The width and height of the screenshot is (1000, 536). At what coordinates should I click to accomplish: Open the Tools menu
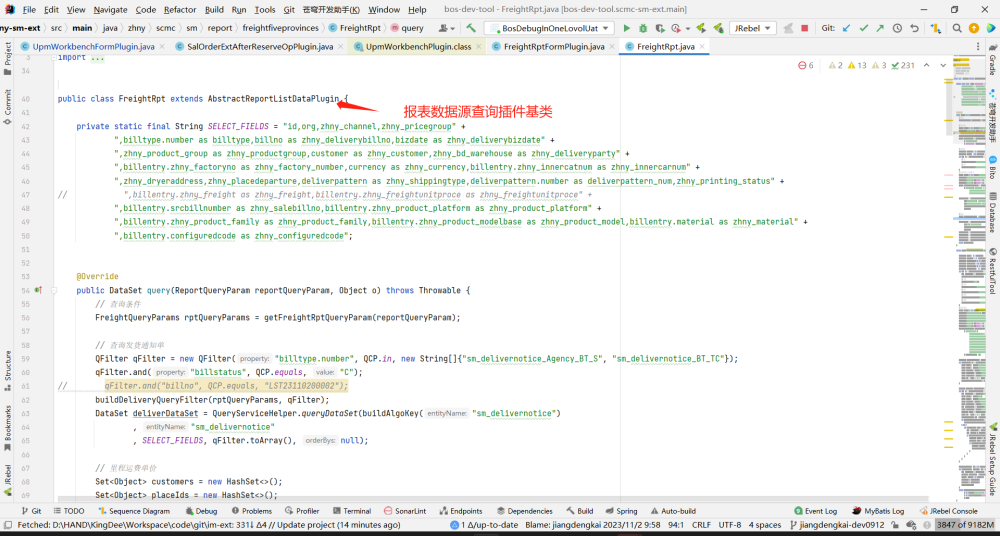pyautogui.click(x=265, y=10)
